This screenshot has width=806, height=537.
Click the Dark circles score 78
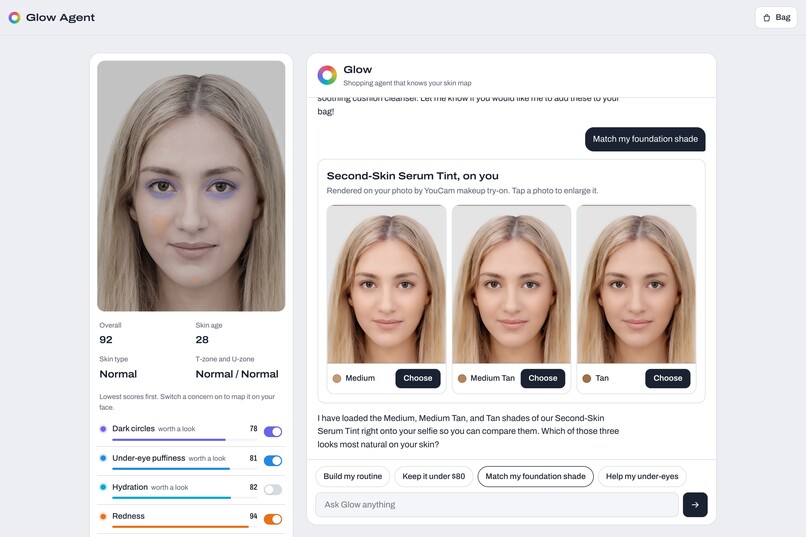(253, 429)
